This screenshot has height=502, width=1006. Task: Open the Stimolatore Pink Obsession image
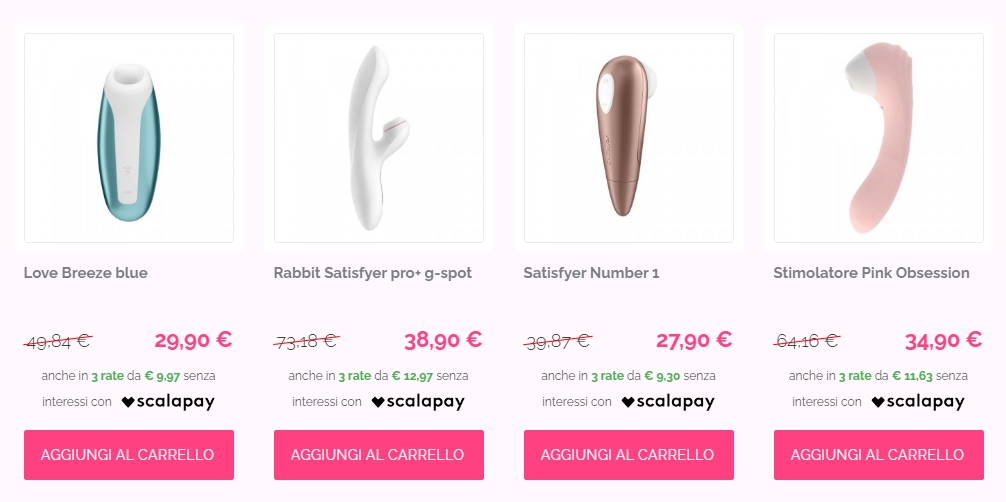tap(878, 138)
